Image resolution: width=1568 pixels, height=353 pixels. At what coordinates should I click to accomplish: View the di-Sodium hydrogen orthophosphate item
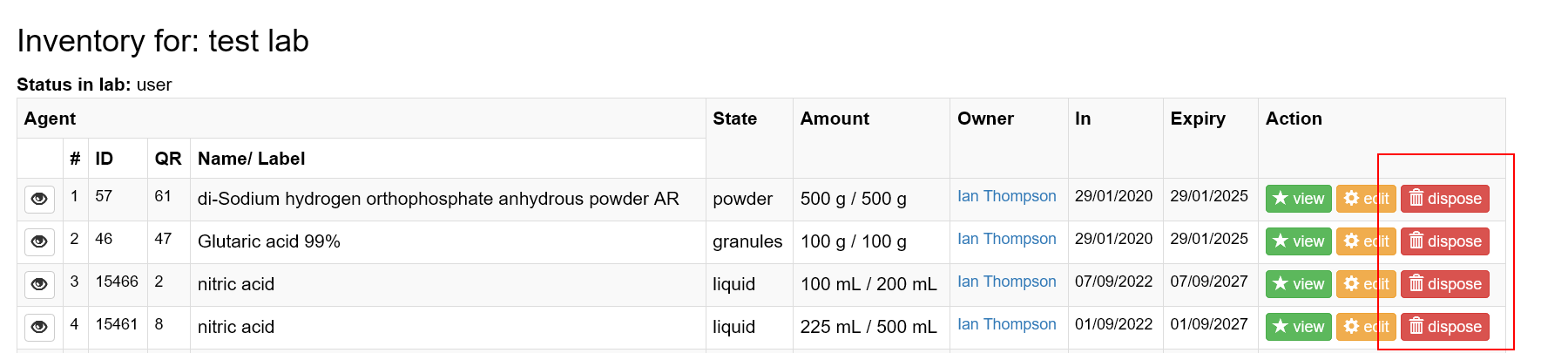[x=1298, y=199]
